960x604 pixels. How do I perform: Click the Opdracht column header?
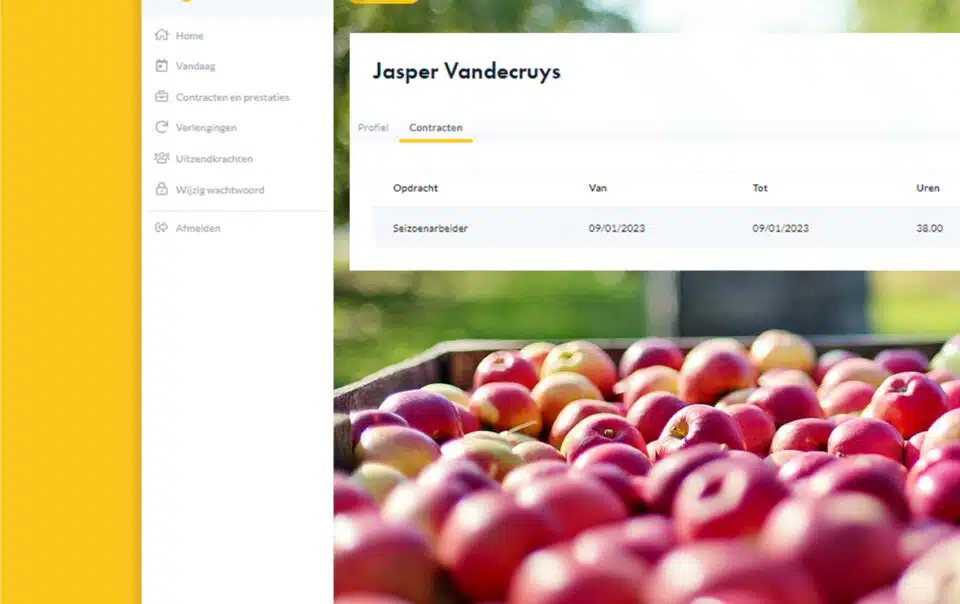[x=415, y=188]
